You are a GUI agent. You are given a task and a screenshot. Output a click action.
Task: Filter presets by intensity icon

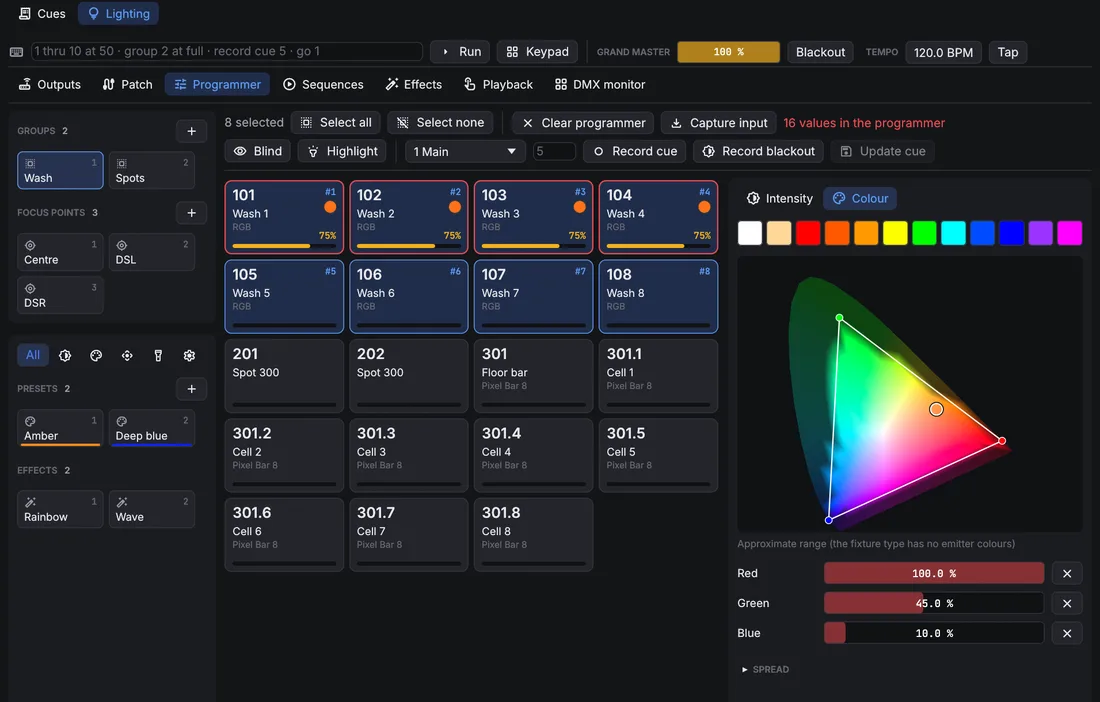pos(65,356)
